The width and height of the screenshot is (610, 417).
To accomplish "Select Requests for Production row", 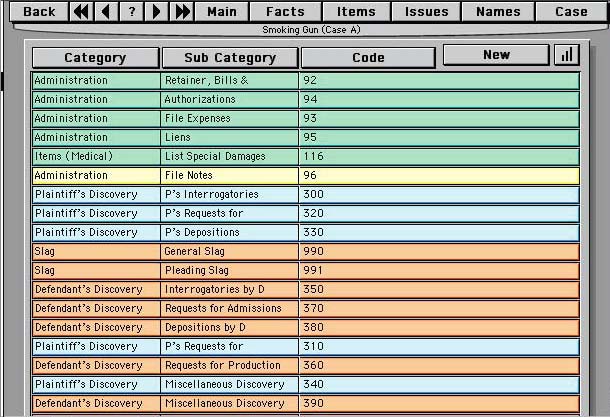I will pos(306,366).
